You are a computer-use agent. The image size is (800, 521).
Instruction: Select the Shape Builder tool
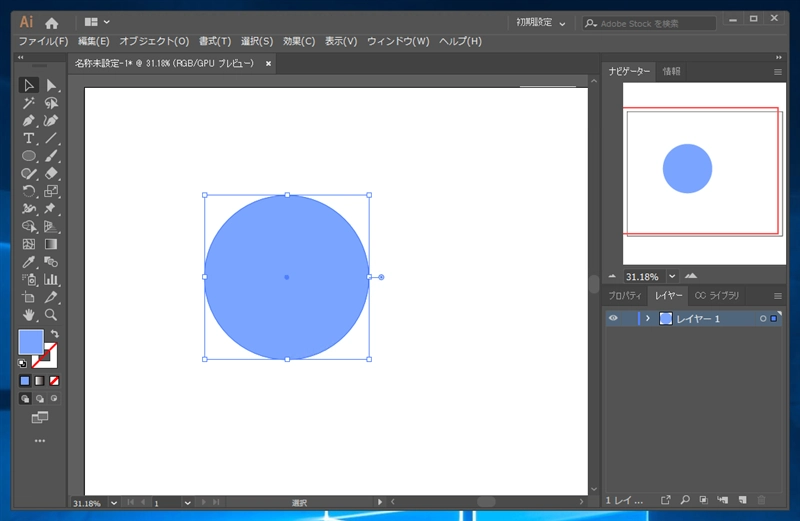29,227
